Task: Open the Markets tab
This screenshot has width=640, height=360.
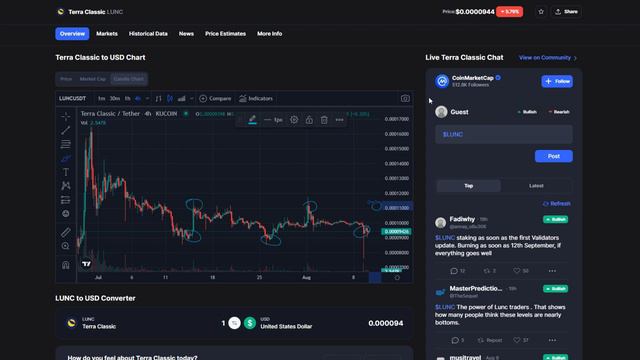Action: point(107,33)
